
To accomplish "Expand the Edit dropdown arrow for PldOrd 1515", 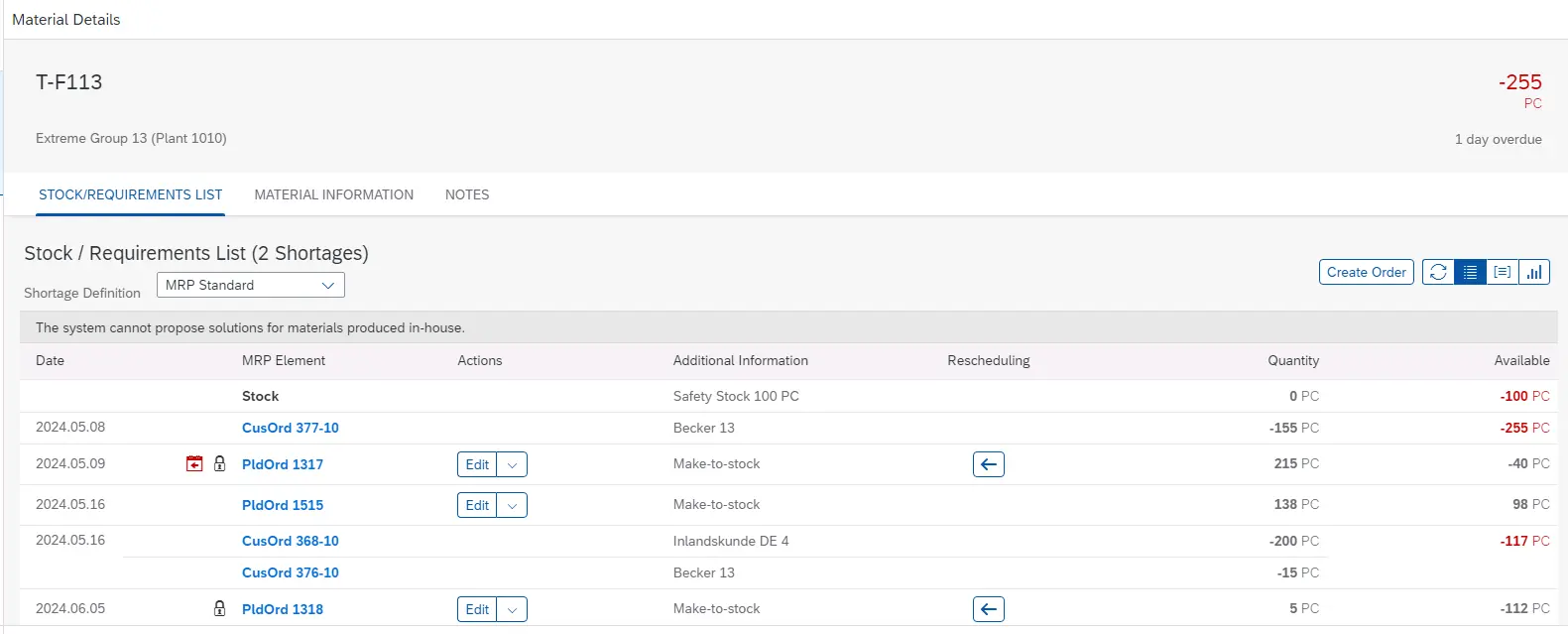I will [x=512, y=506].
